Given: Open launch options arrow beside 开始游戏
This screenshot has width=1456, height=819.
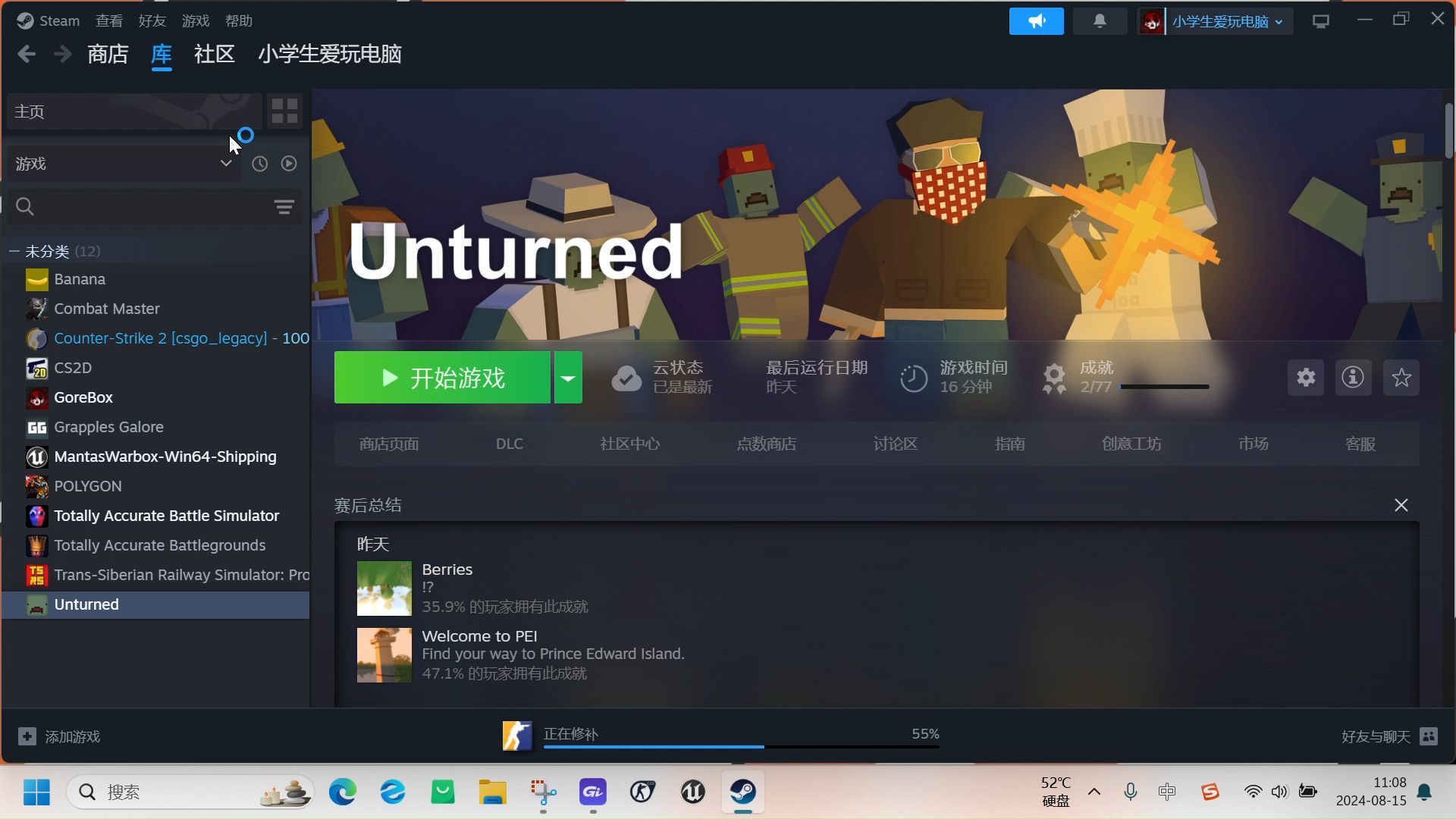Looking at the screenshot, I should [x=568, y=378].
